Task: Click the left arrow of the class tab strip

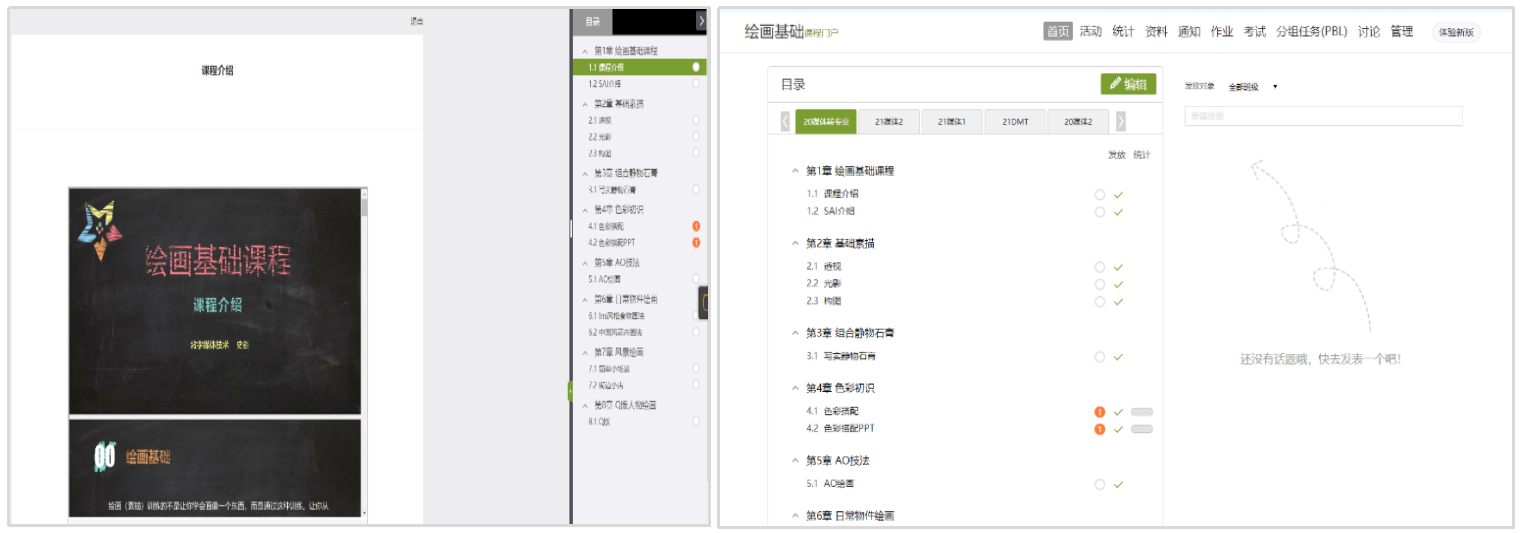Action: 785,122
